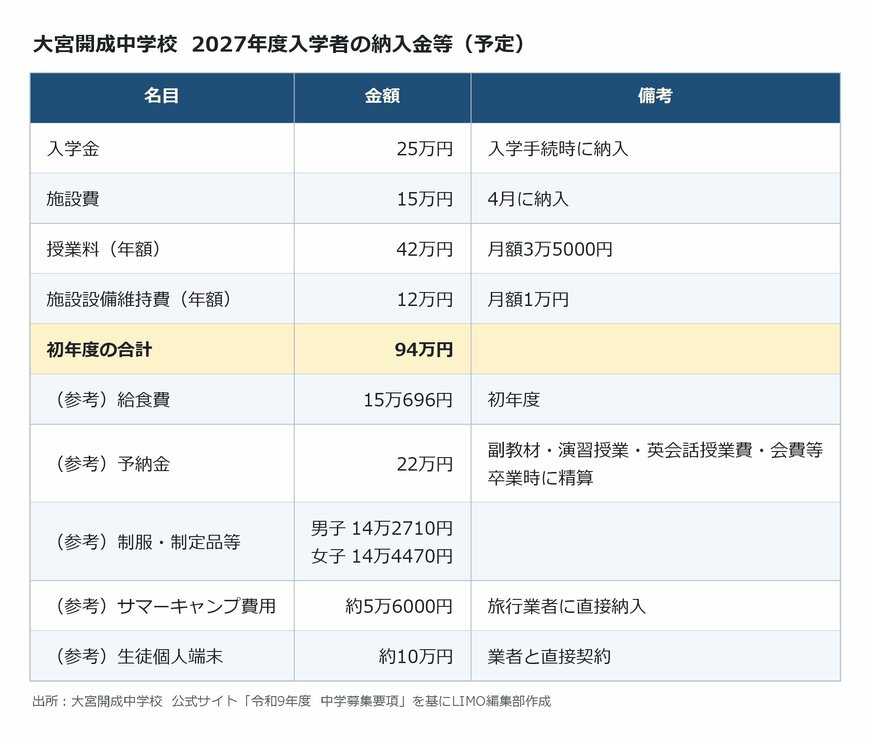Click the 月額3万5000円 note

click(x=550, y=249)
